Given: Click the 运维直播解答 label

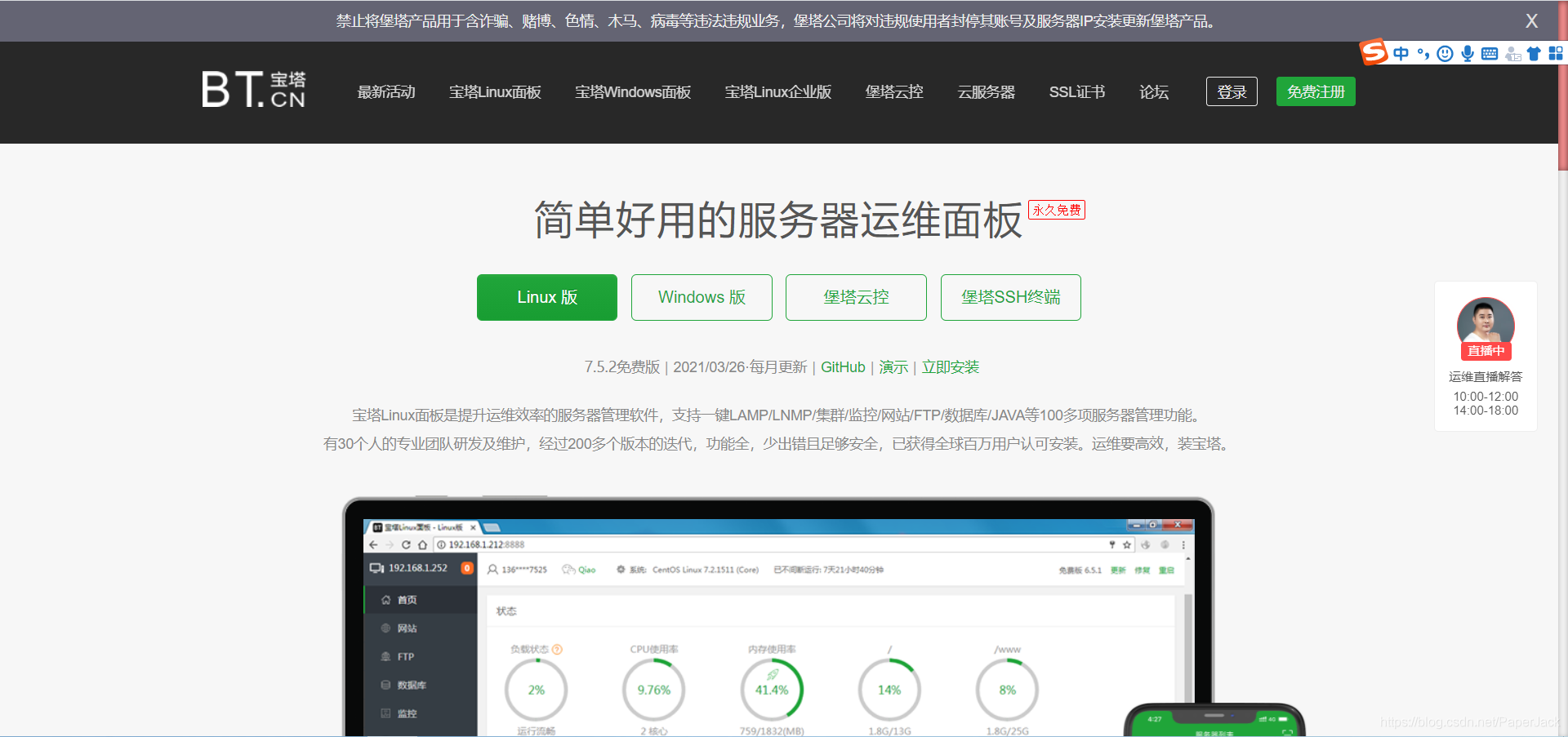Looking at the screenshot, I should (1486, 376).
